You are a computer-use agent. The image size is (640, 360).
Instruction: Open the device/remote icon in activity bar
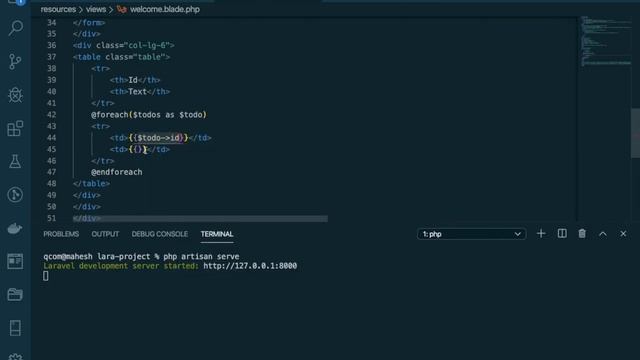pyautogui.click(x=16, y=328)
